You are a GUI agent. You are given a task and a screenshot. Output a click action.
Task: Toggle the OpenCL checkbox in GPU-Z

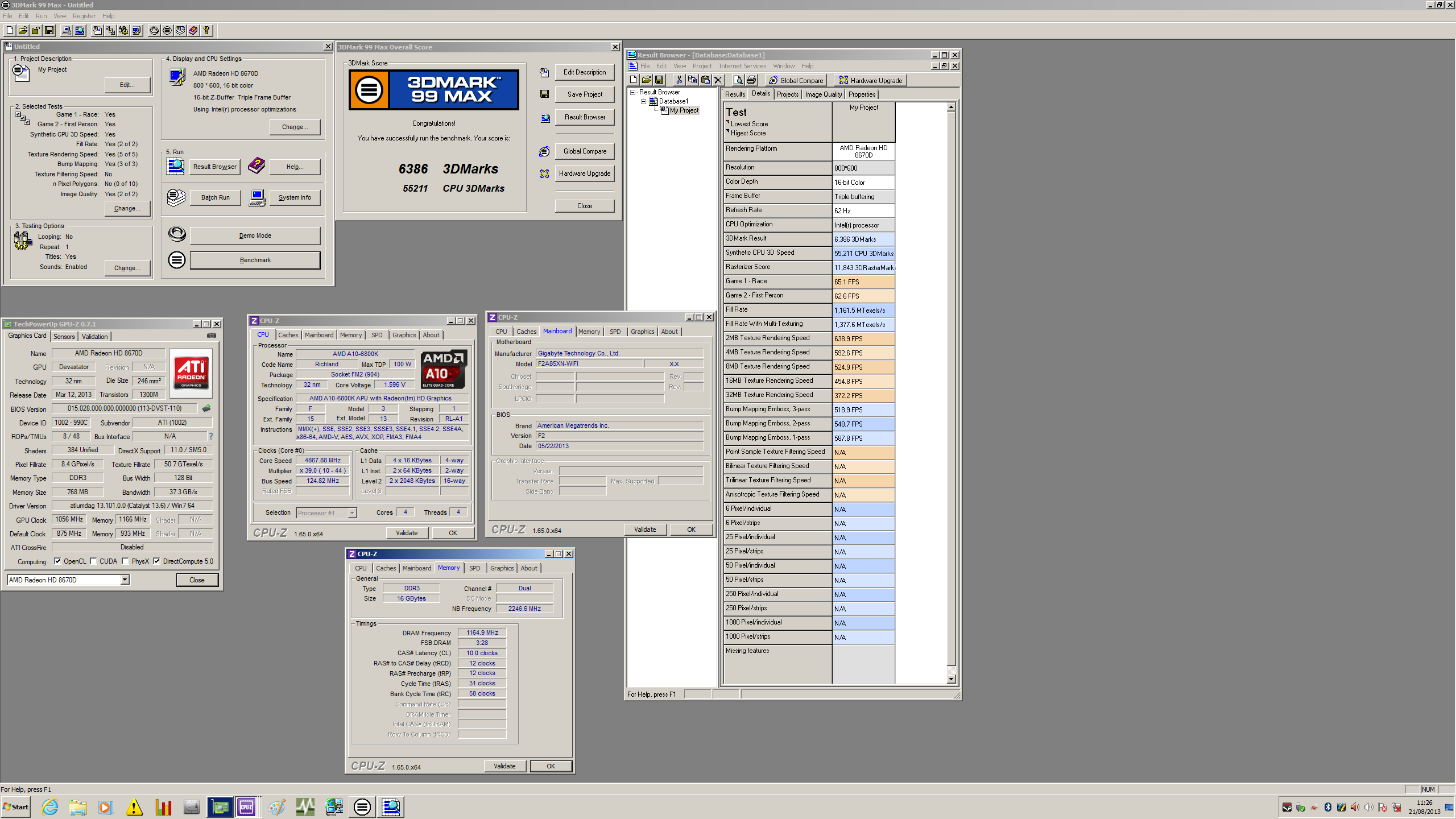pos(57,561)
